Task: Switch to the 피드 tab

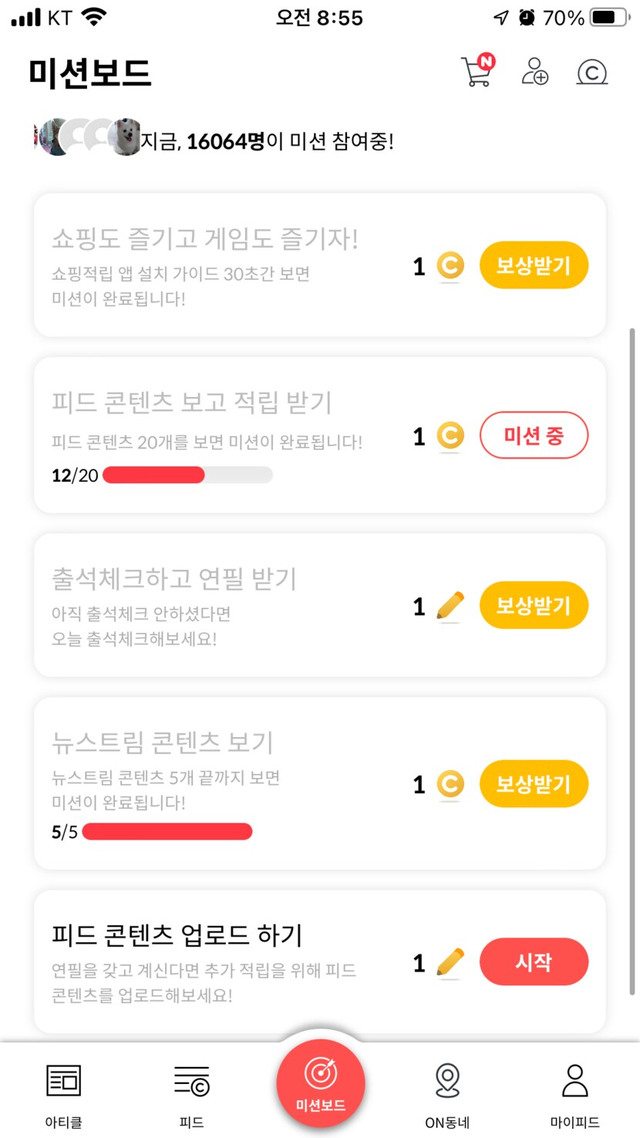Action: pos(191,1081)
